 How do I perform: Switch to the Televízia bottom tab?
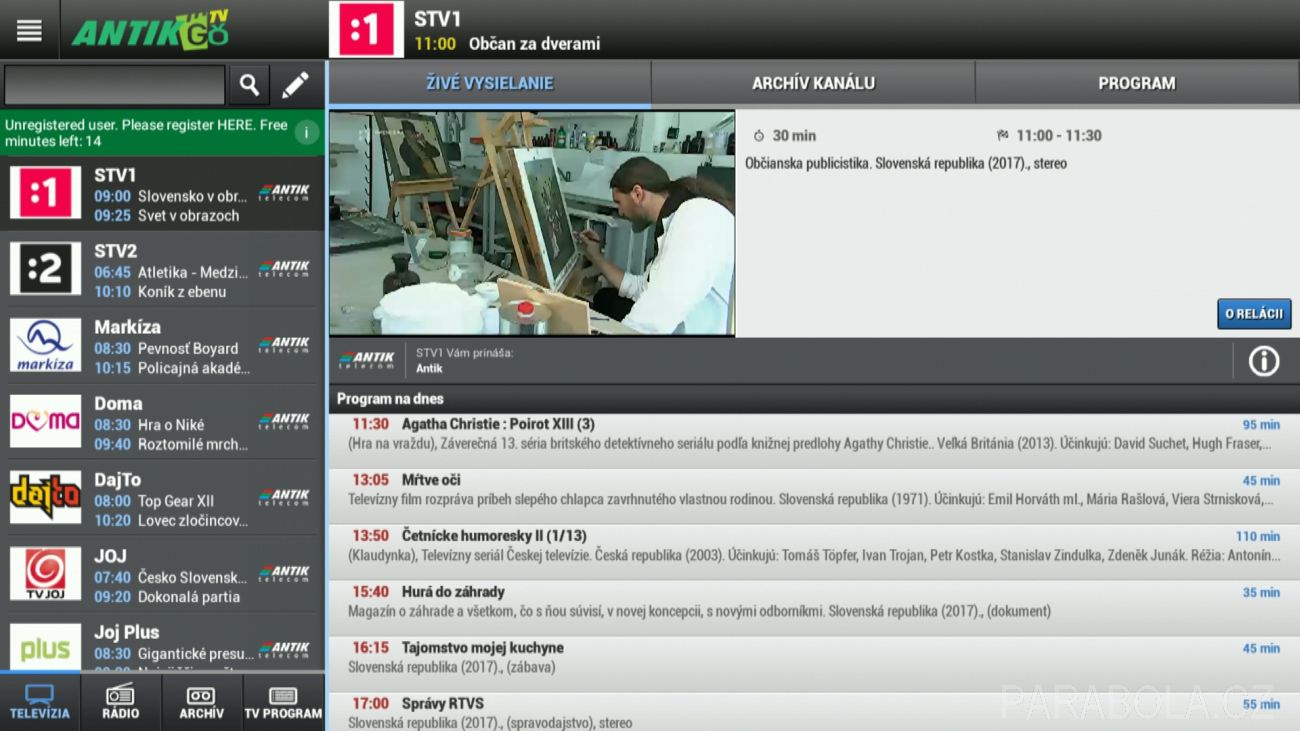(40, 703)
